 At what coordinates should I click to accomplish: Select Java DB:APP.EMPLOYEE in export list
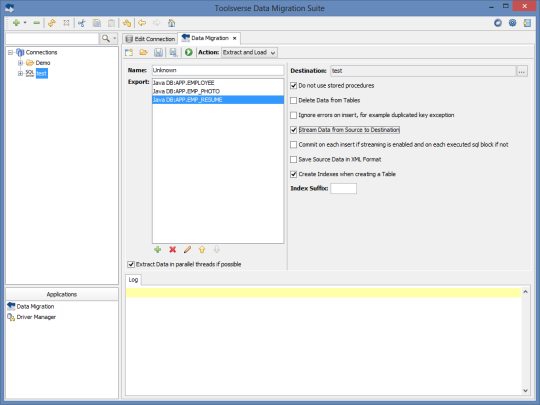point(218,83)
